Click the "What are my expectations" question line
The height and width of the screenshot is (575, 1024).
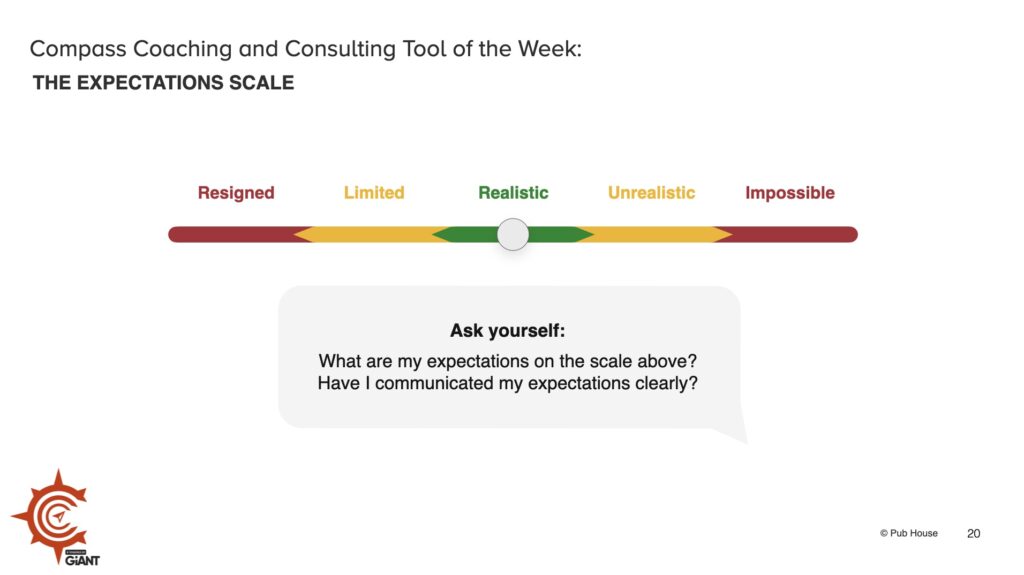coord(507,361)
